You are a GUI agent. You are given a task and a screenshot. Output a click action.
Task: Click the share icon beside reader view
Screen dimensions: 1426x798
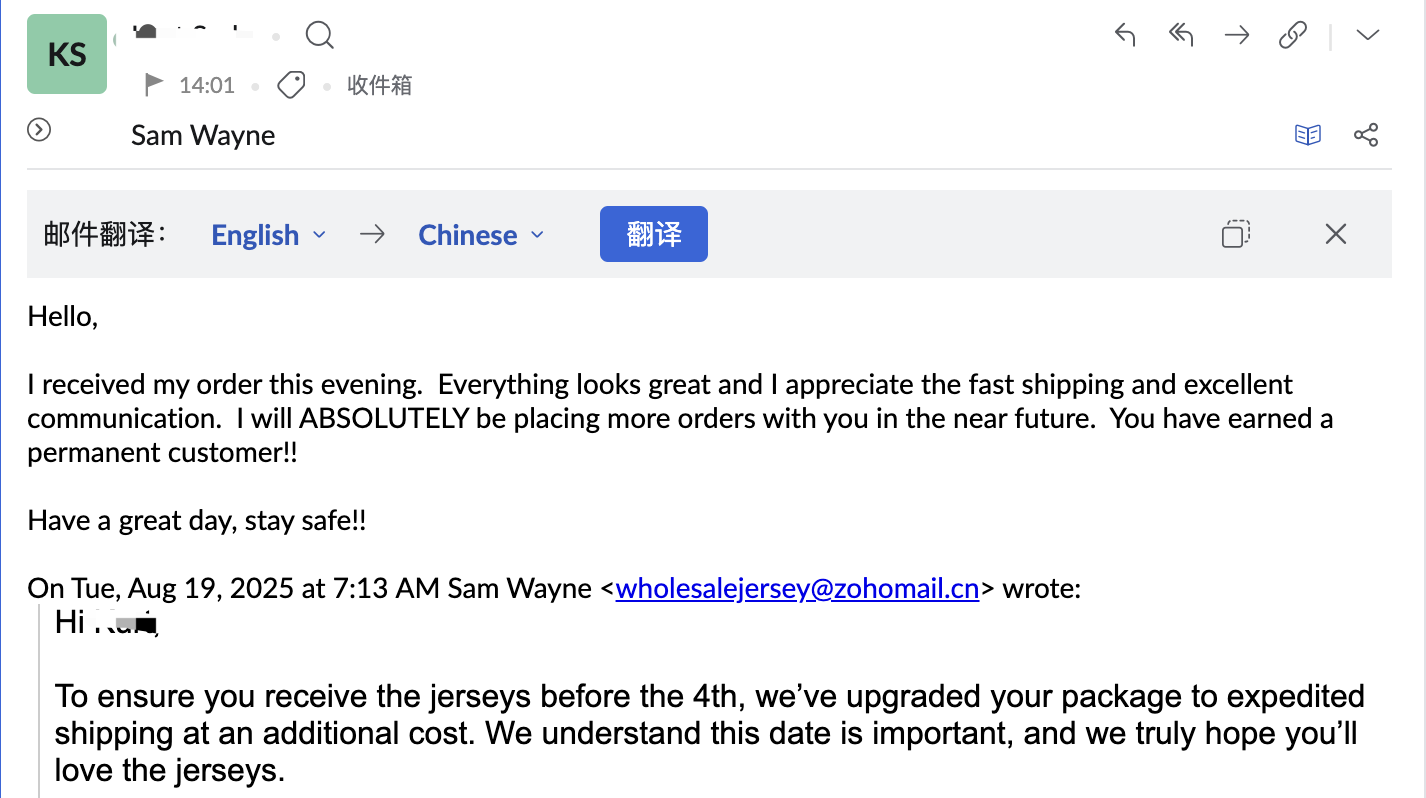pos(1366,135)
